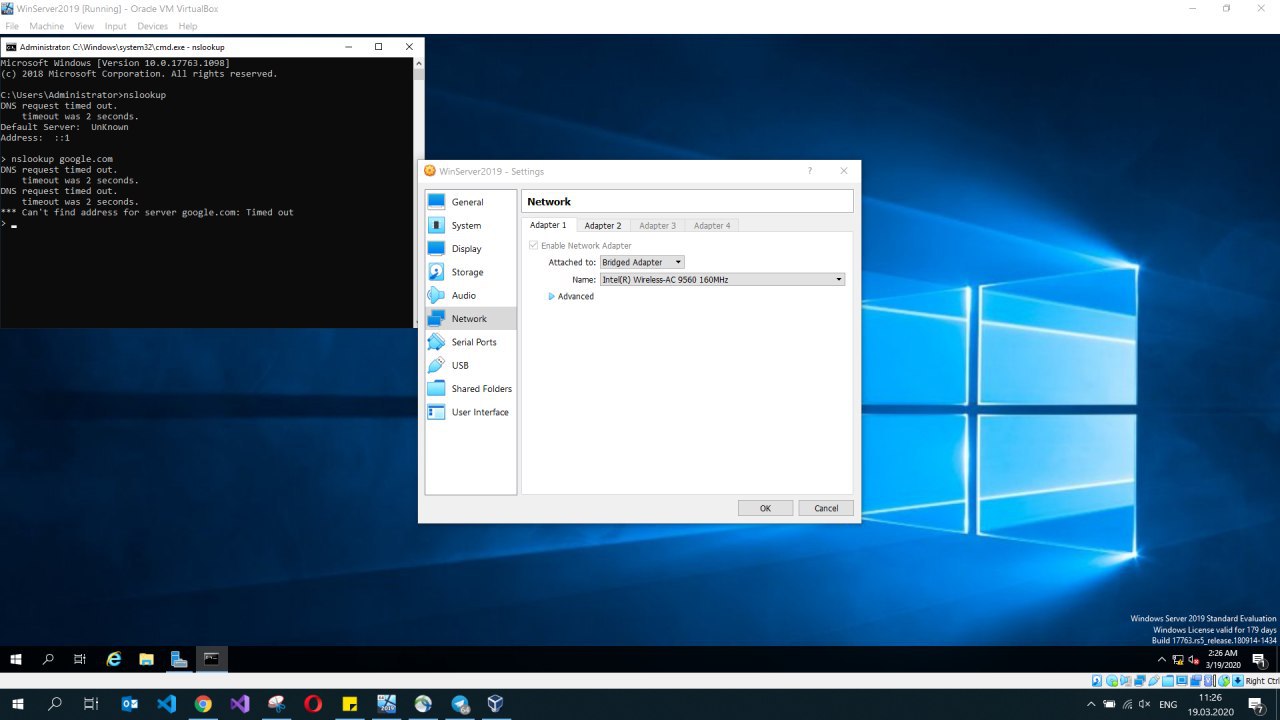Open the VirtualBox View menu
The image size is (1280, 720).
tap(84, 26)
